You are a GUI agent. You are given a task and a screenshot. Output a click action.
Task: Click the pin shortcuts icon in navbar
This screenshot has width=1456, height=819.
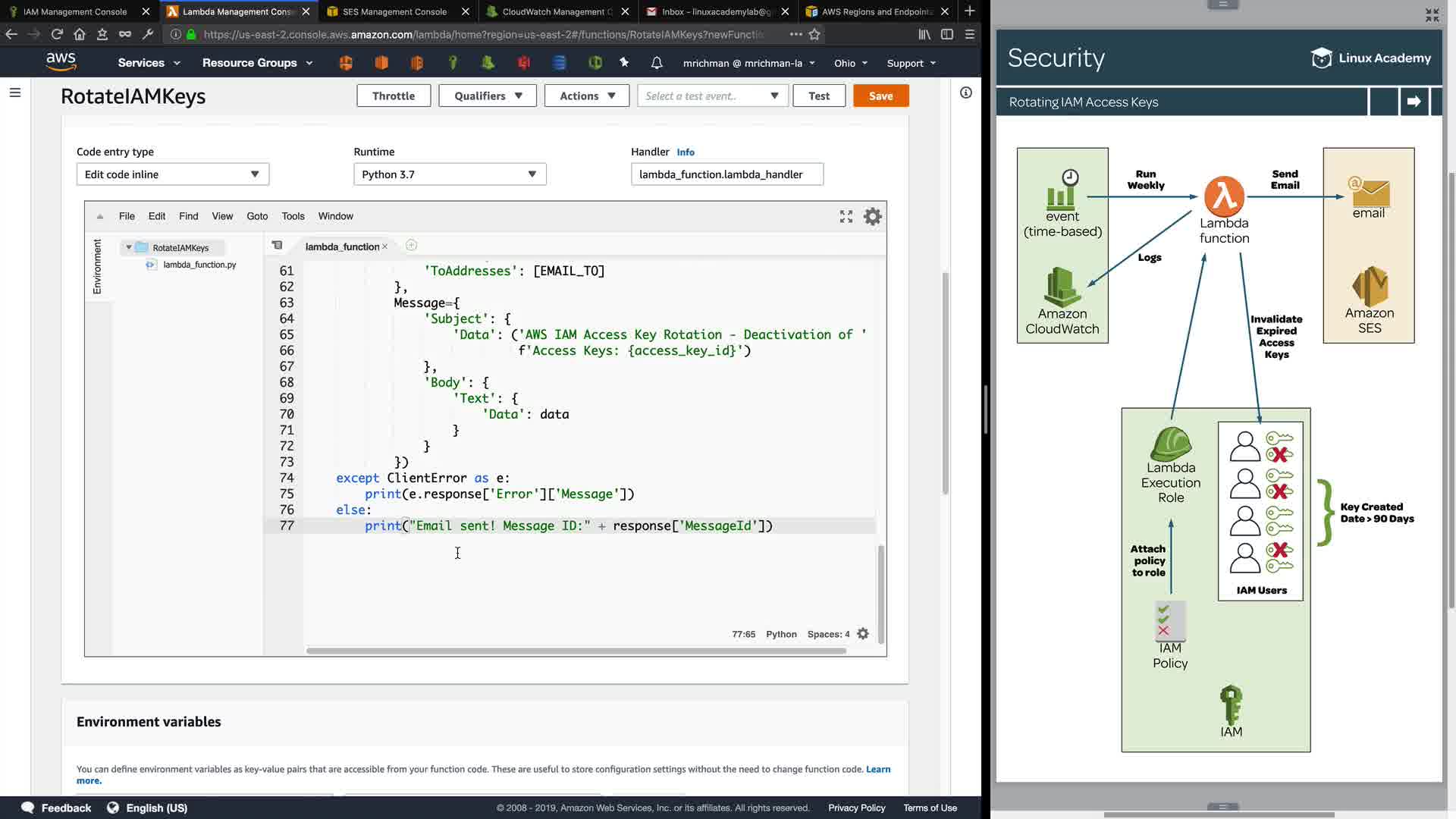(624, 63)
